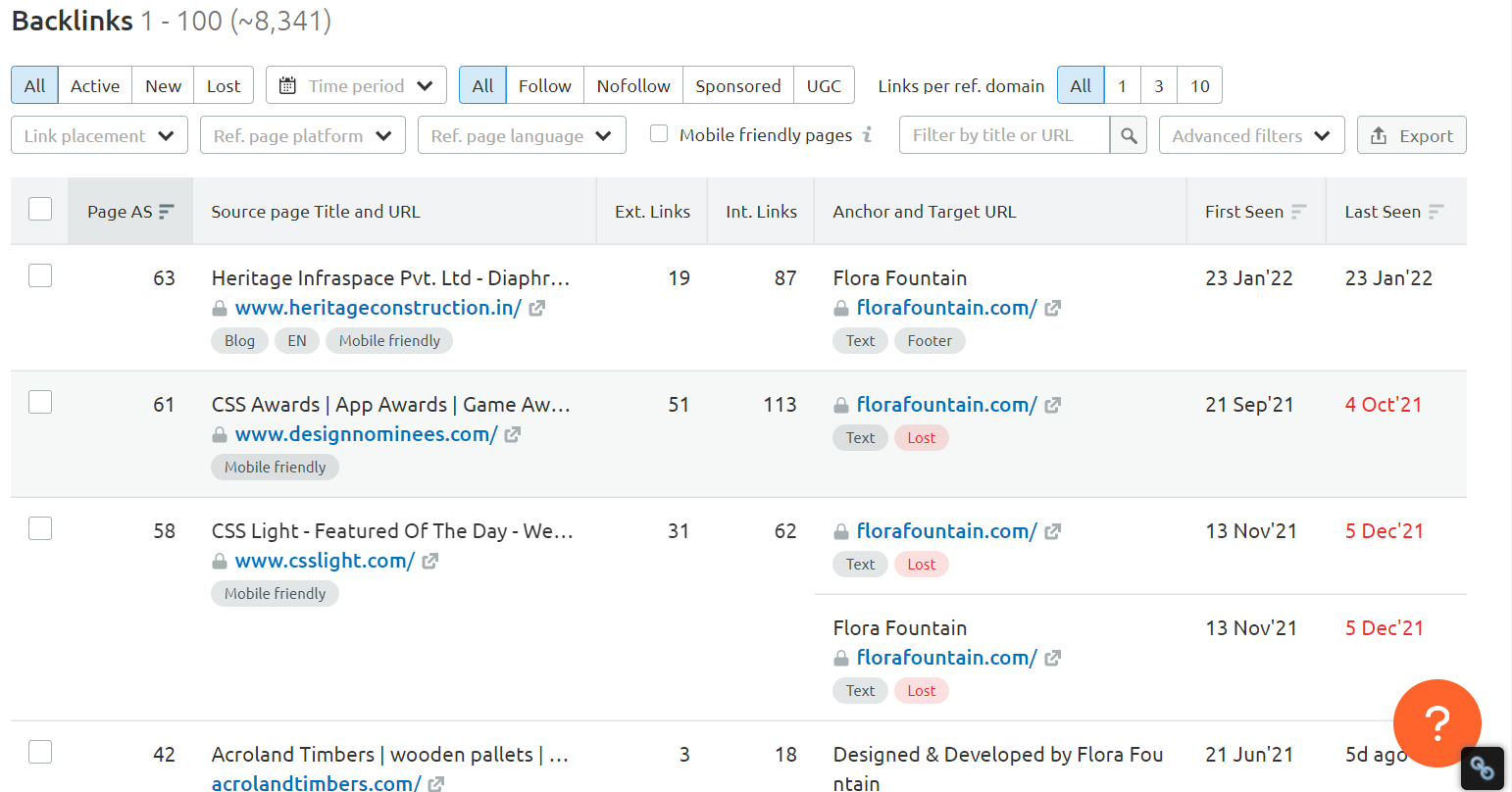Select All backlinks status tab
The width and height of the screenshot is (1512, 792).
click(x=34, y=85)
